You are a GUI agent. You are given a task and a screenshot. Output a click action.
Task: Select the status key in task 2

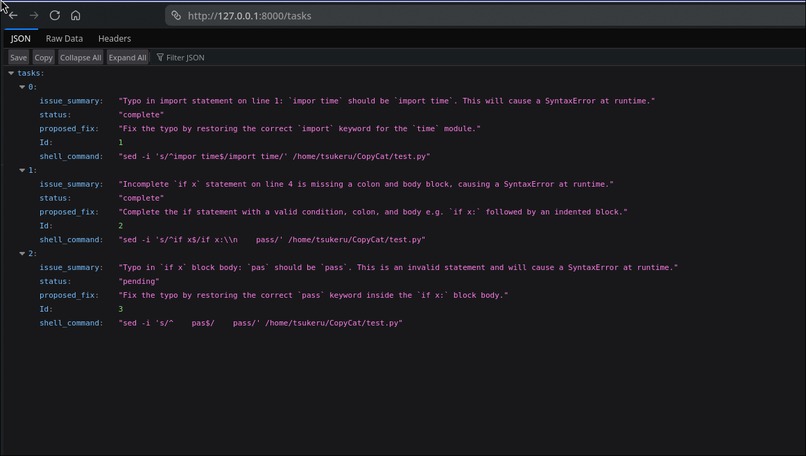pyautogui.click(x=55, y=281)
